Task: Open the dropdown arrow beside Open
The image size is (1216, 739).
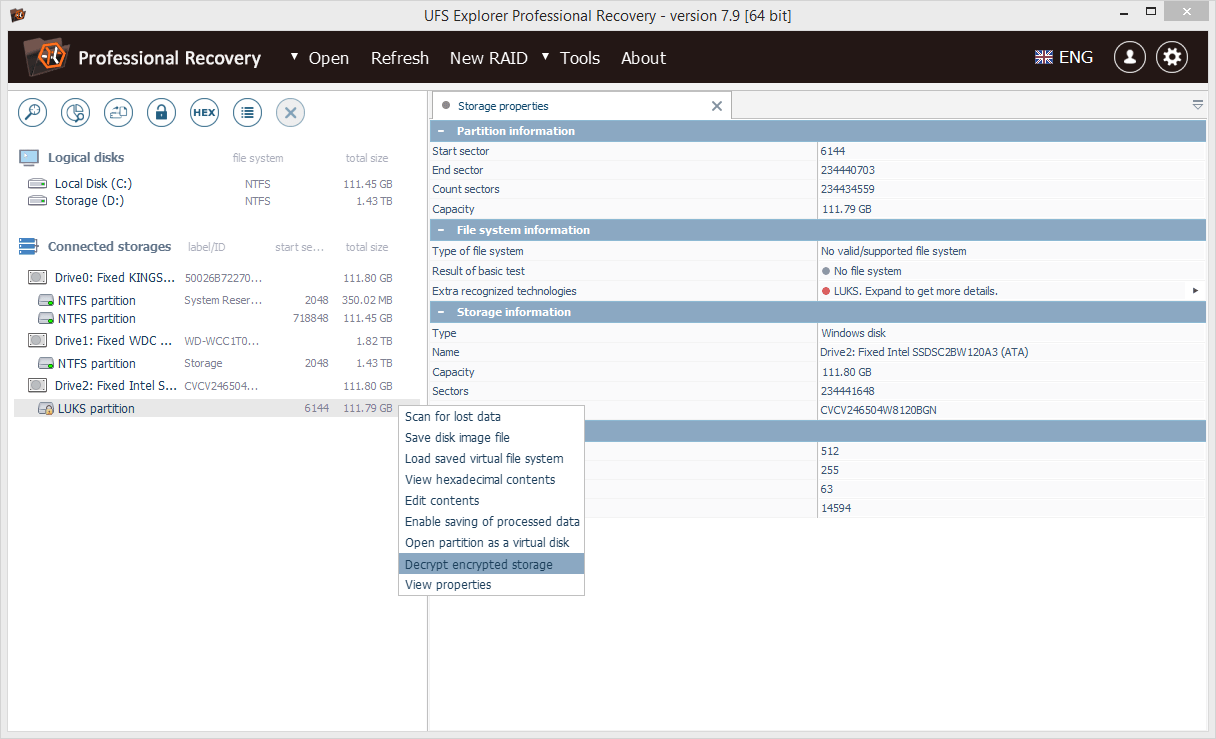Action: 294,56
